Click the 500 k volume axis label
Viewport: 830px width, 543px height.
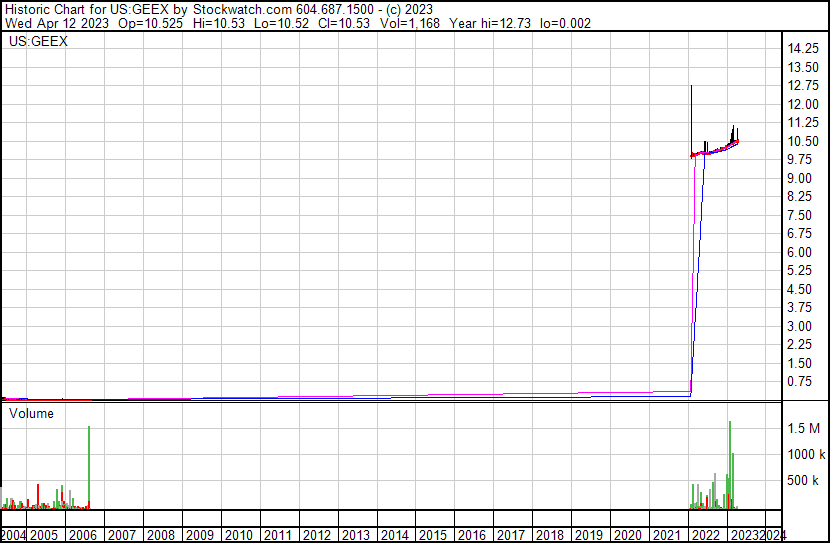804,481
